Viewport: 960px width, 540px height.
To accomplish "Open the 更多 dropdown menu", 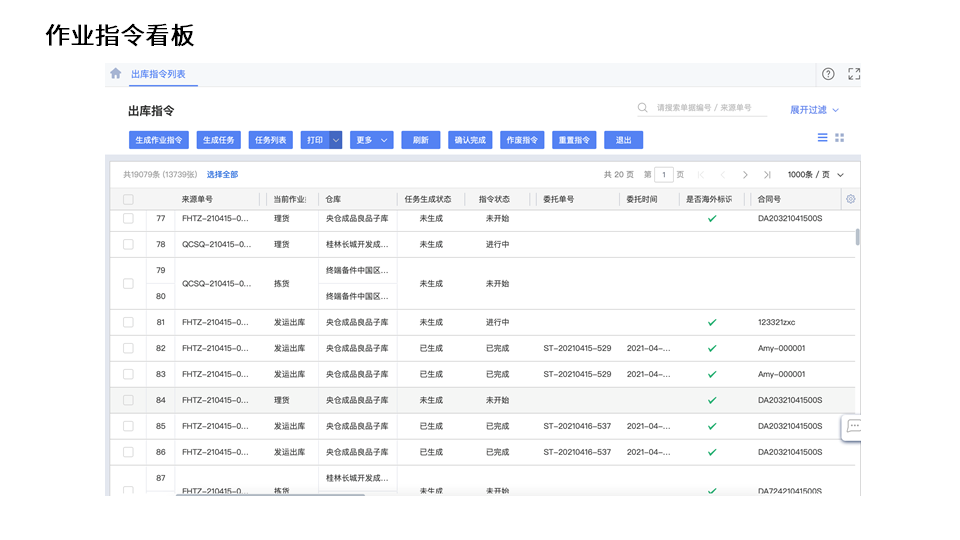I will click(x=371, y=141).
